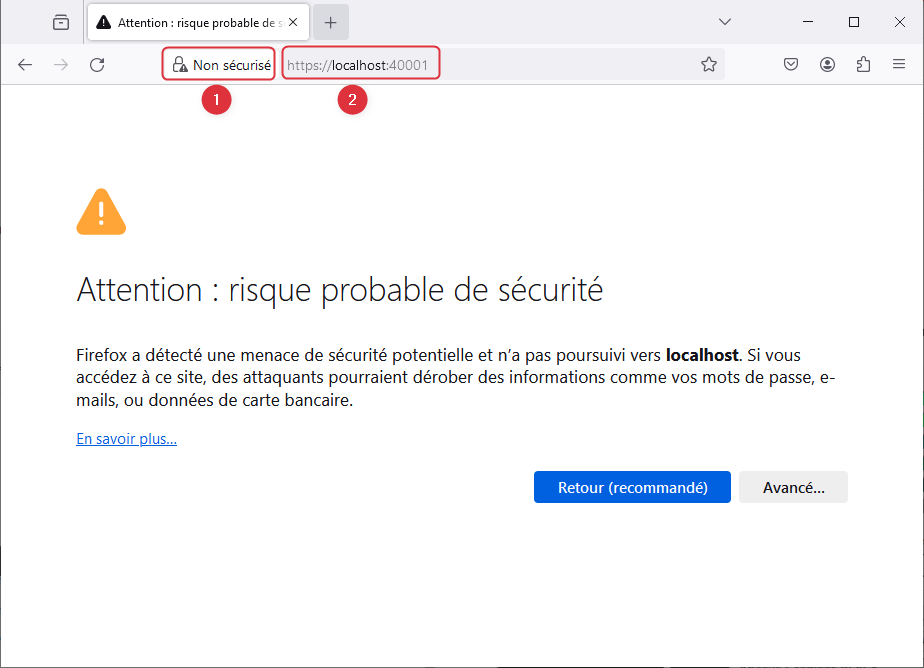The image size is (924, 668).
Task: Maximize the Firefox window
Action: (x=853, y=22)
